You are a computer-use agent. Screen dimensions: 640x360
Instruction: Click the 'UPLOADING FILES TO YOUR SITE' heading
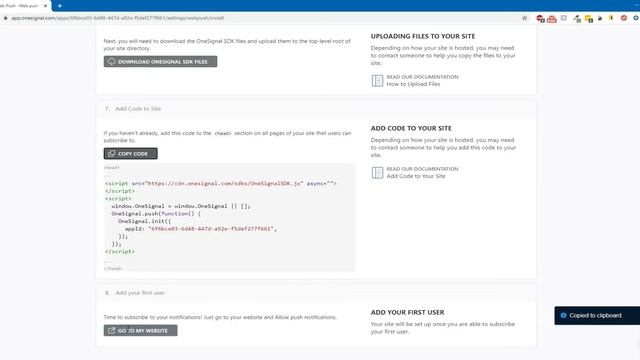click(423, 36)
